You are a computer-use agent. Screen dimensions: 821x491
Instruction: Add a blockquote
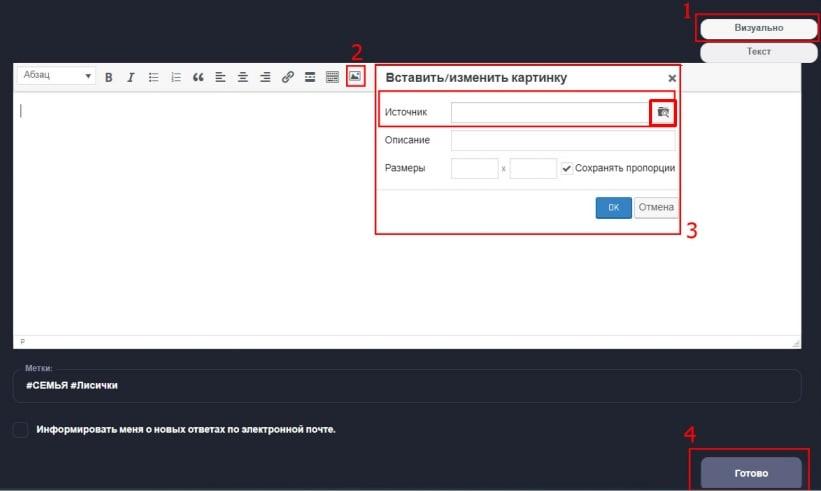pos(198,77)
